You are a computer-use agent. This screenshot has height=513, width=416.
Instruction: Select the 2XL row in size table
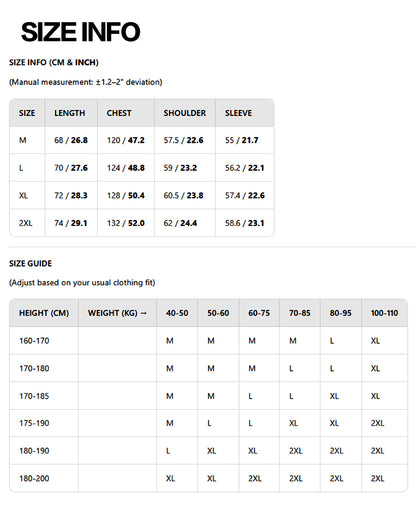(x=142, y=223)
